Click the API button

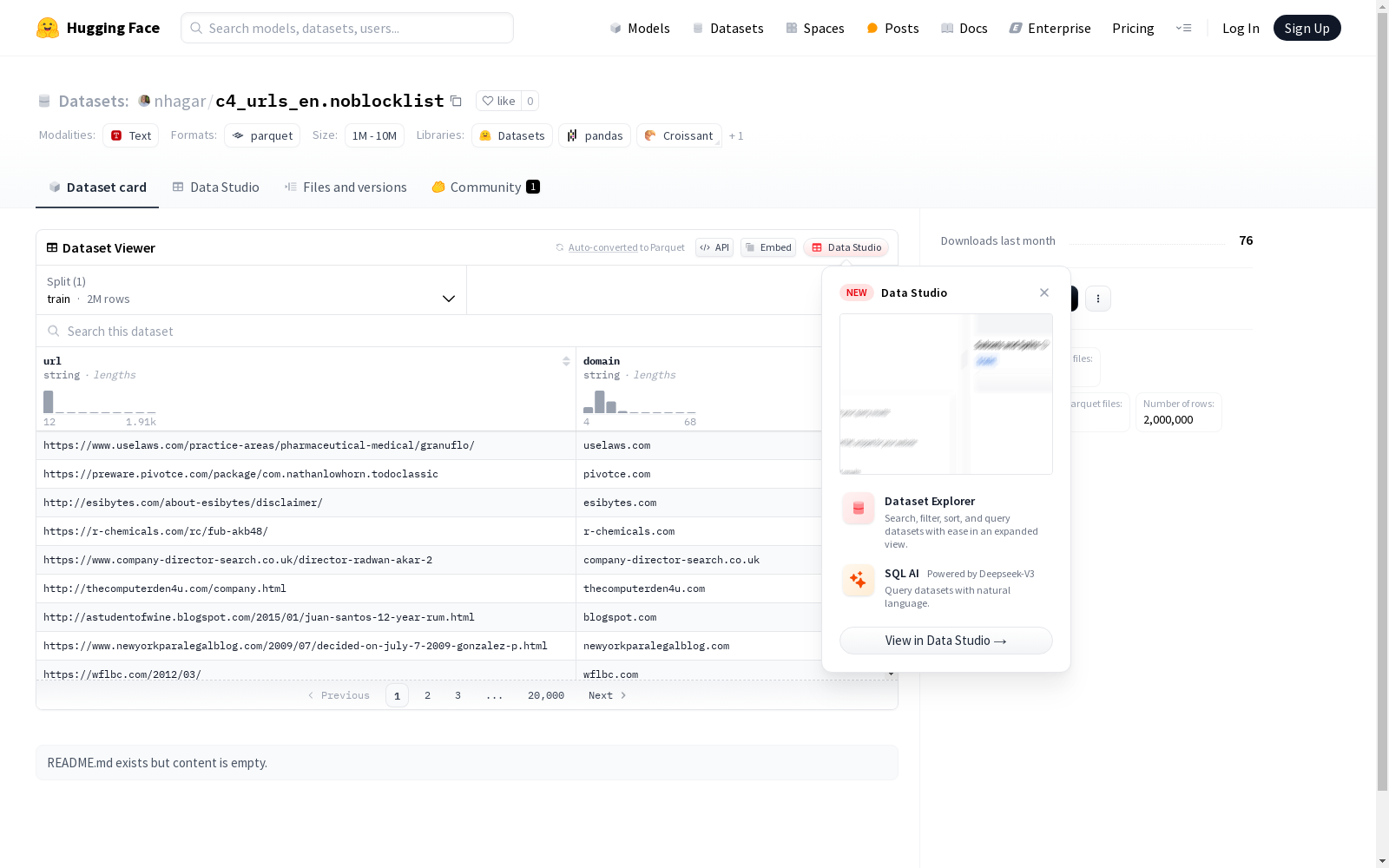pyautogui.click(x=714, y=247)
